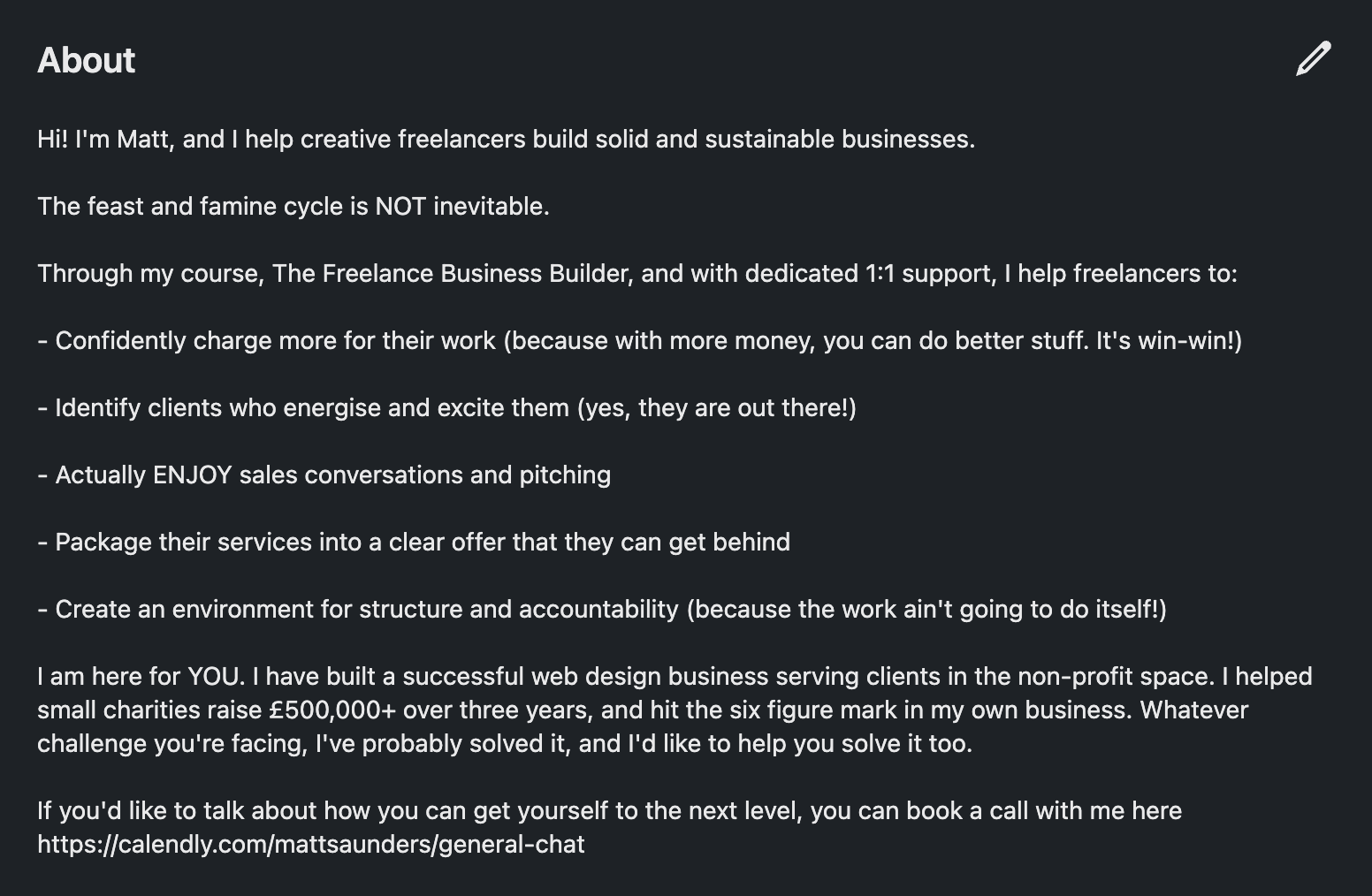Click the "Package their services" bullet line
1372x896 pixels.
tap(414, 542)
